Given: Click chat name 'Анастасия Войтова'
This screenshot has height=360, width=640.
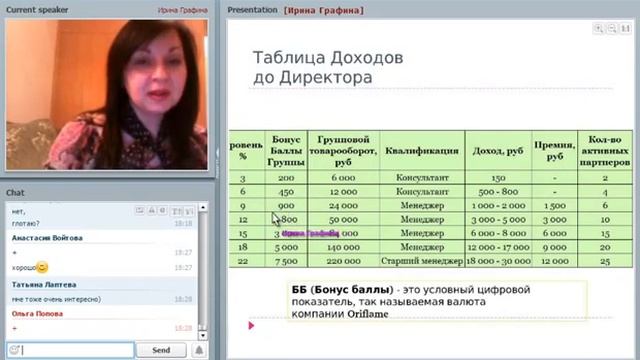Looking at the screenshot, I should 47,238.
